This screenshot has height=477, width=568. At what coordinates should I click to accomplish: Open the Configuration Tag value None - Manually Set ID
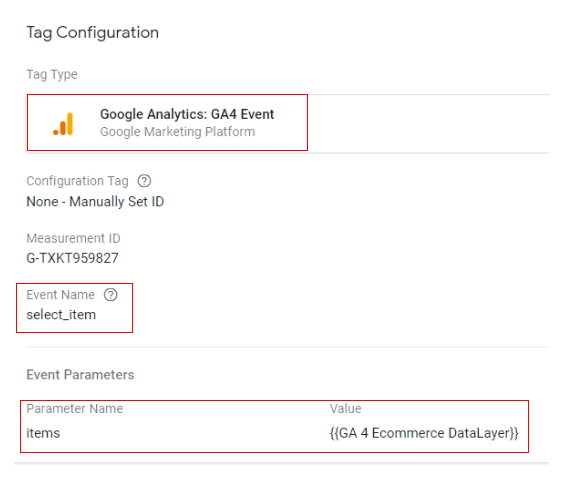point(95,201)
